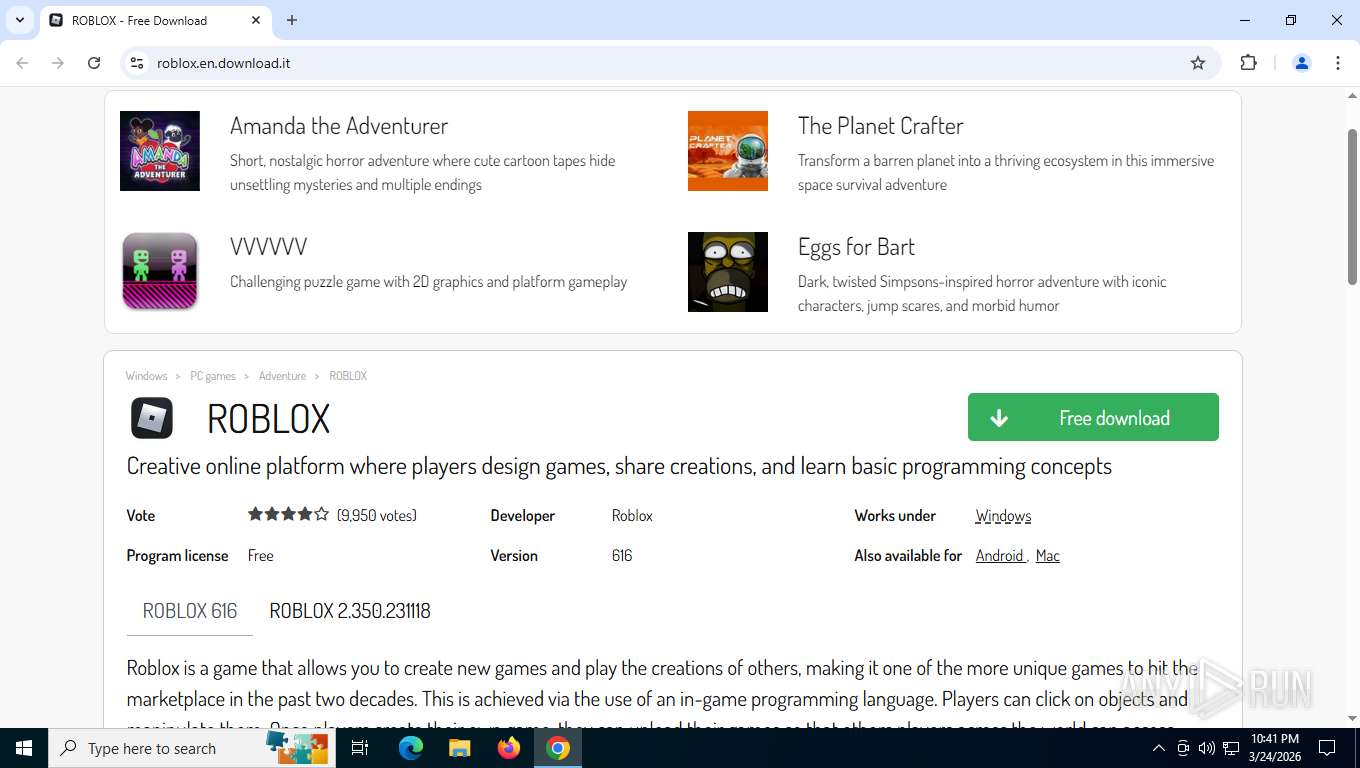Open File Explorer from taskbar

coord(460,748)
